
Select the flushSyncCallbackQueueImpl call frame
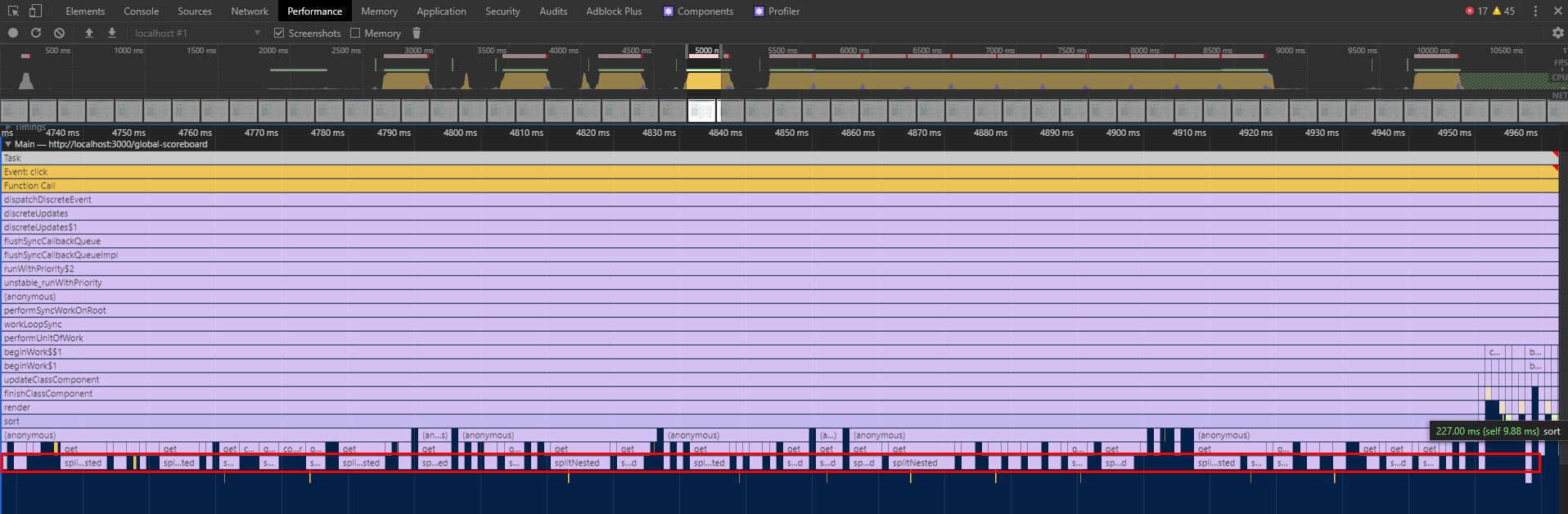pyautogui.click(x=779, y=255)
